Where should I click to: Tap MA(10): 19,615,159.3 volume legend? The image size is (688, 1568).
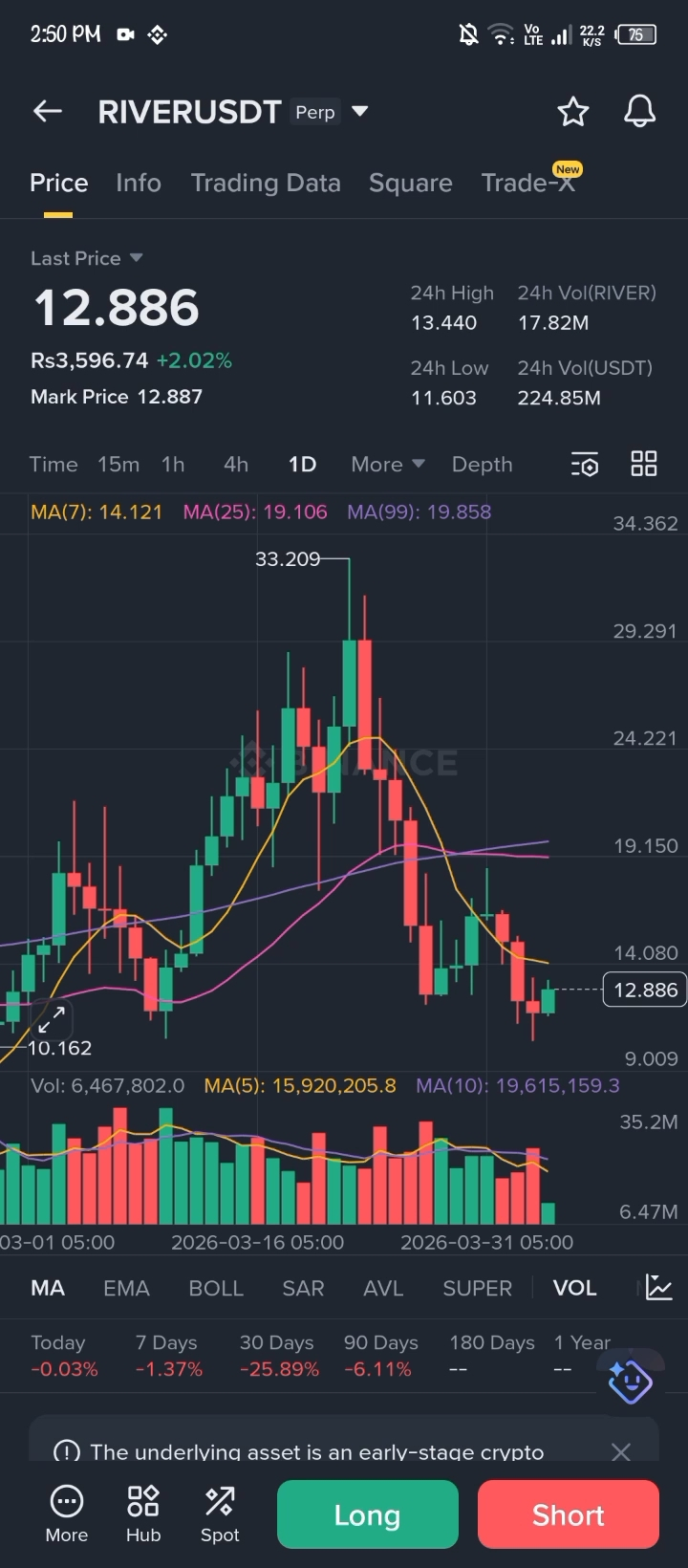[x=518, y=1085]
